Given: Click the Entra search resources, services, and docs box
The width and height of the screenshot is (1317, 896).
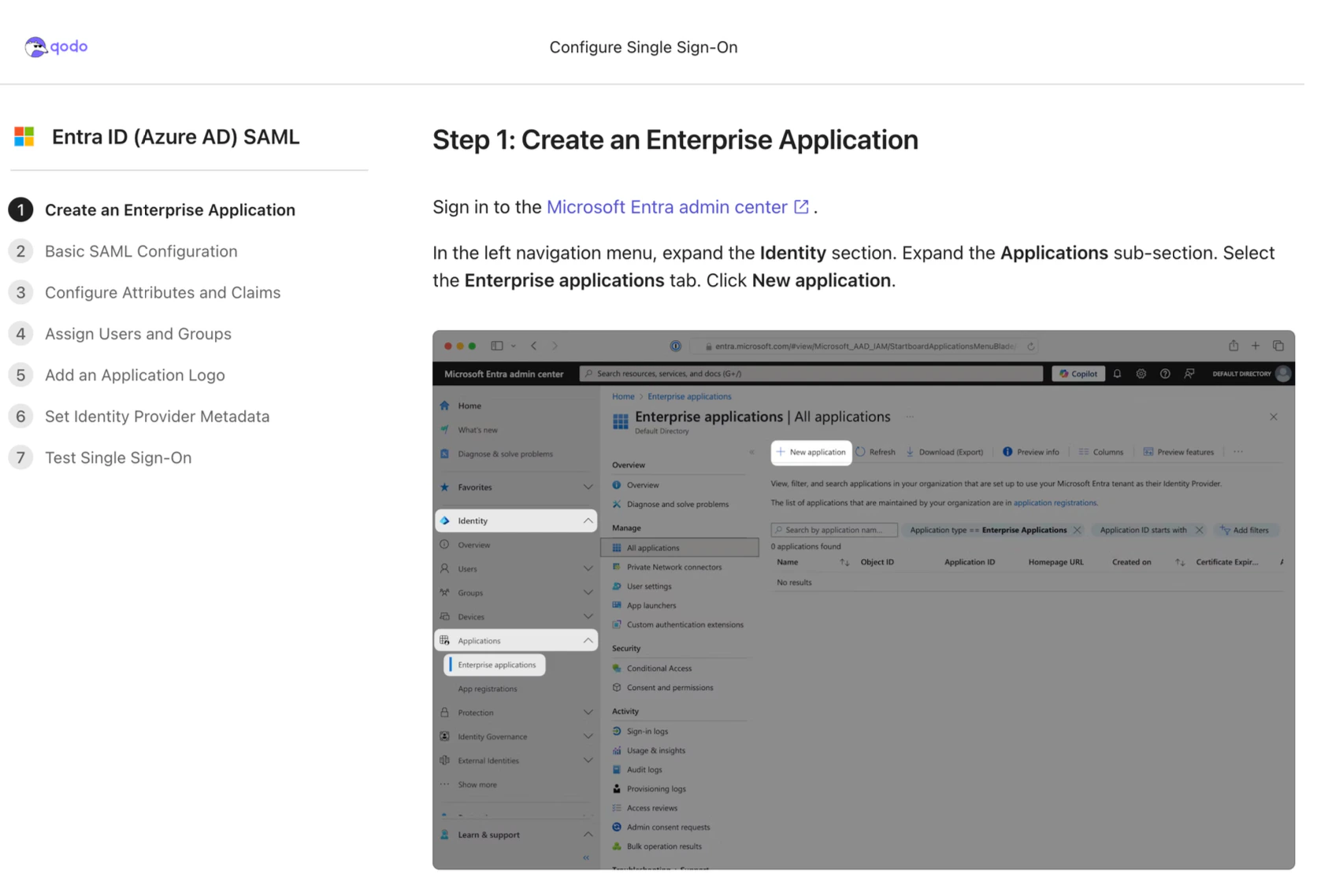Looking at the screenshot, I should click(811, 374).
